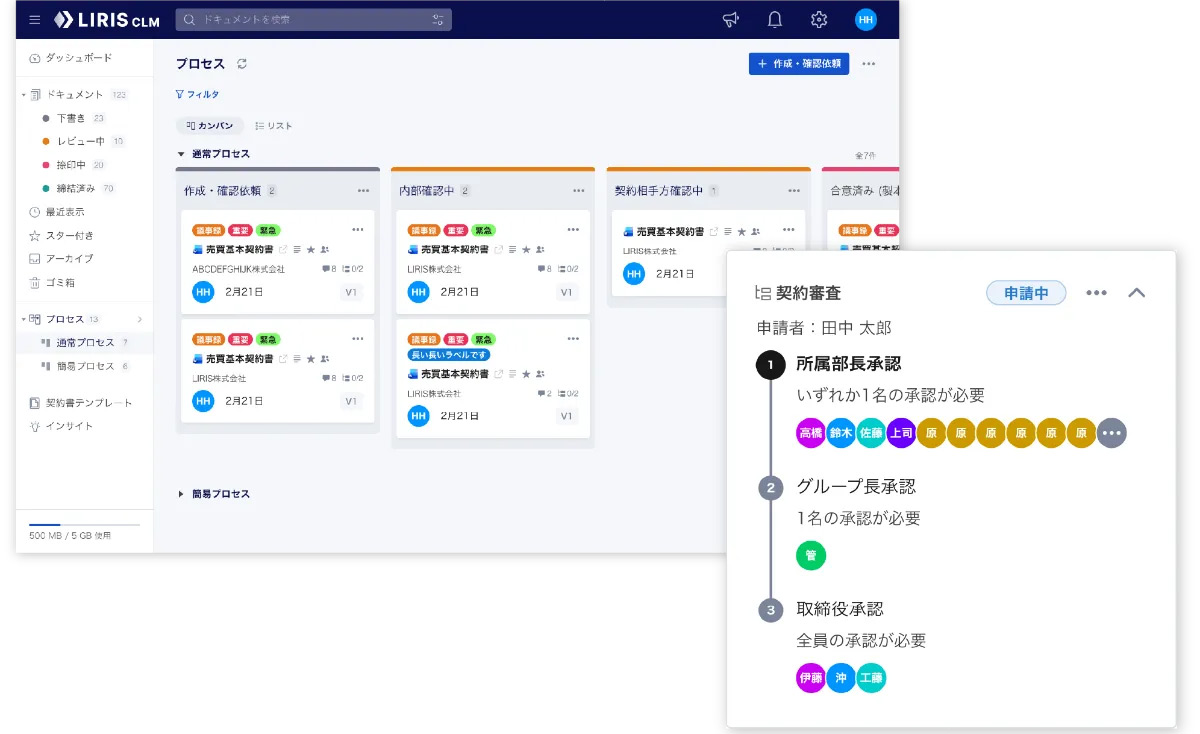
Task: Expand the 簡易プロセス section triangle
Action: 181,494
